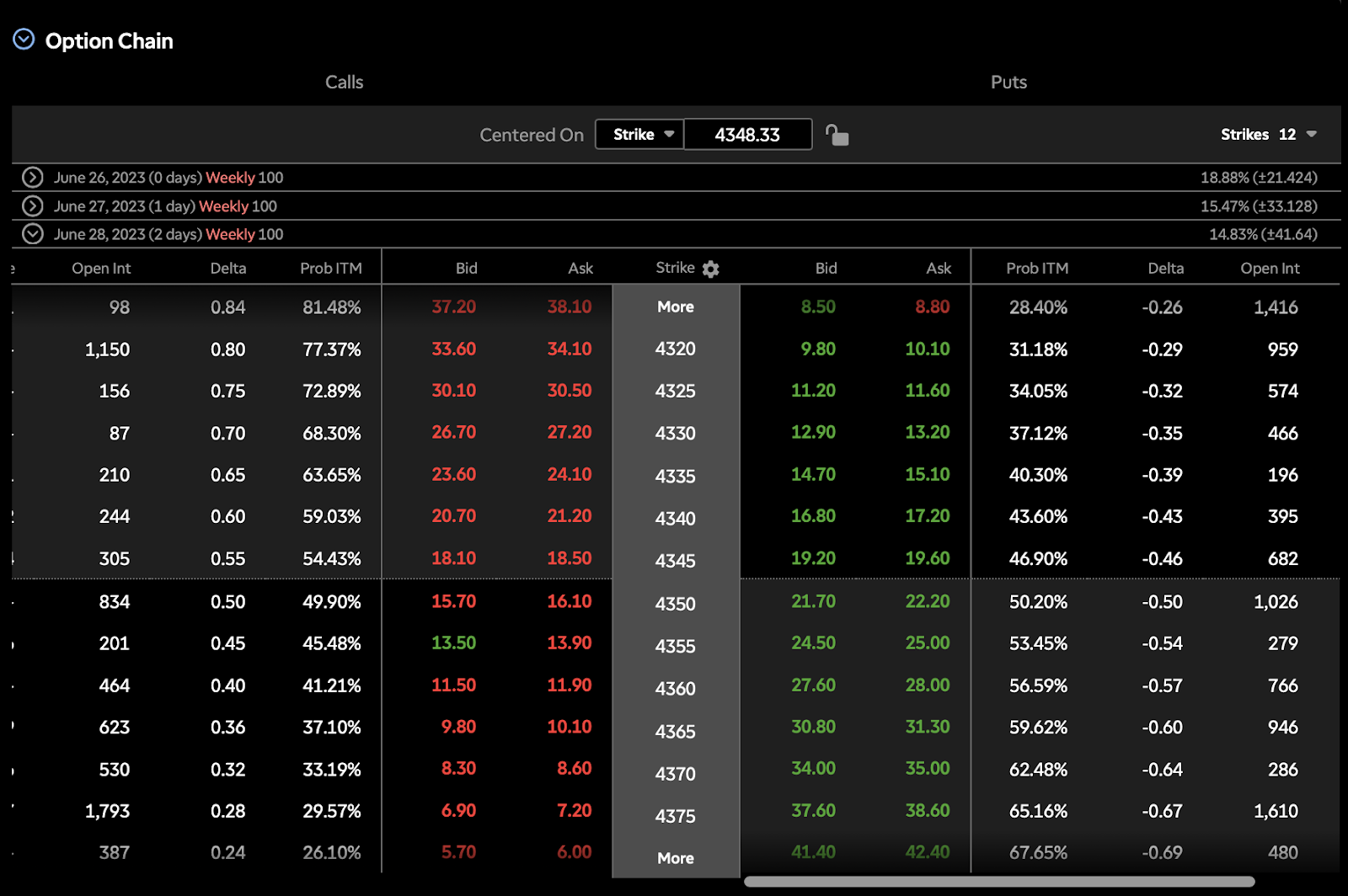
Task: Click the calls Ask column header
Action: point(580,269)
